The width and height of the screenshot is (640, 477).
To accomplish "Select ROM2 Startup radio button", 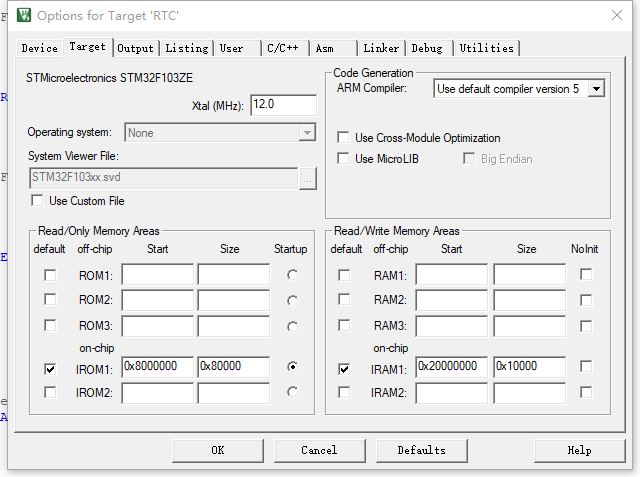I will [x=292, y=301].
